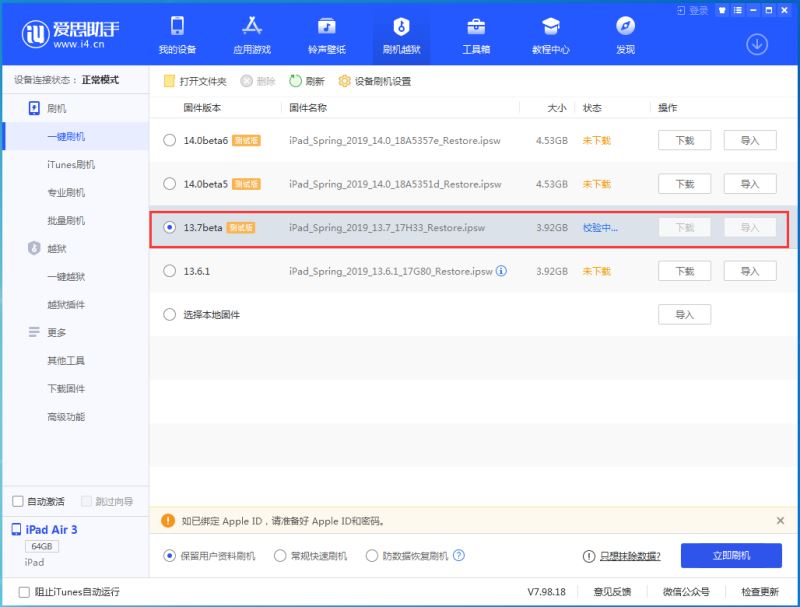Choose 防数据恢复刷机 radio option

click(x=371, y=555)
